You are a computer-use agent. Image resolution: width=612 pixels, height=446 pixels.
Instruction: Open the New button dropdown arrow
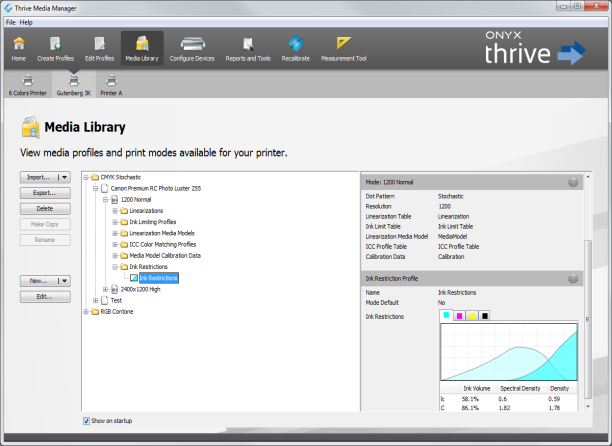(x=64, y=281)
